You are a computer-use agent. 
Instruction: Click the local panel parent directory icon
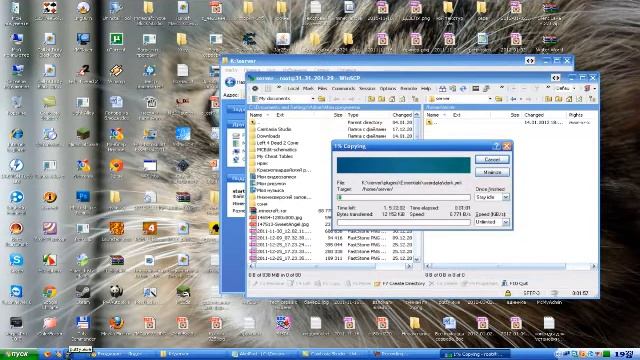point(371,99)
